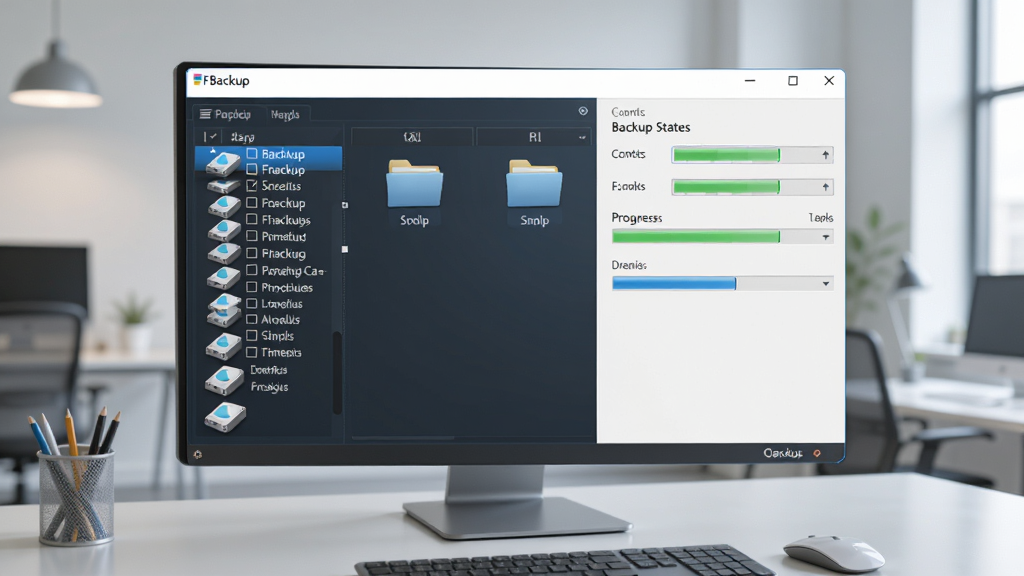Image resolution: width=1024 pixels, height=576 pixels.
Task: Open the gear icon in the window's bottom-left corner
Action: coord(198,454)
